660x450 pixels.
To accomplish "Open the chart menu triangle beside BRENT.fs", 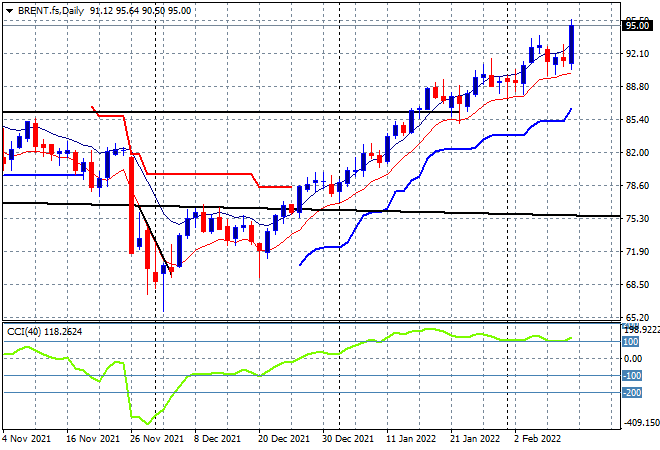I will [x=9, y=11].
